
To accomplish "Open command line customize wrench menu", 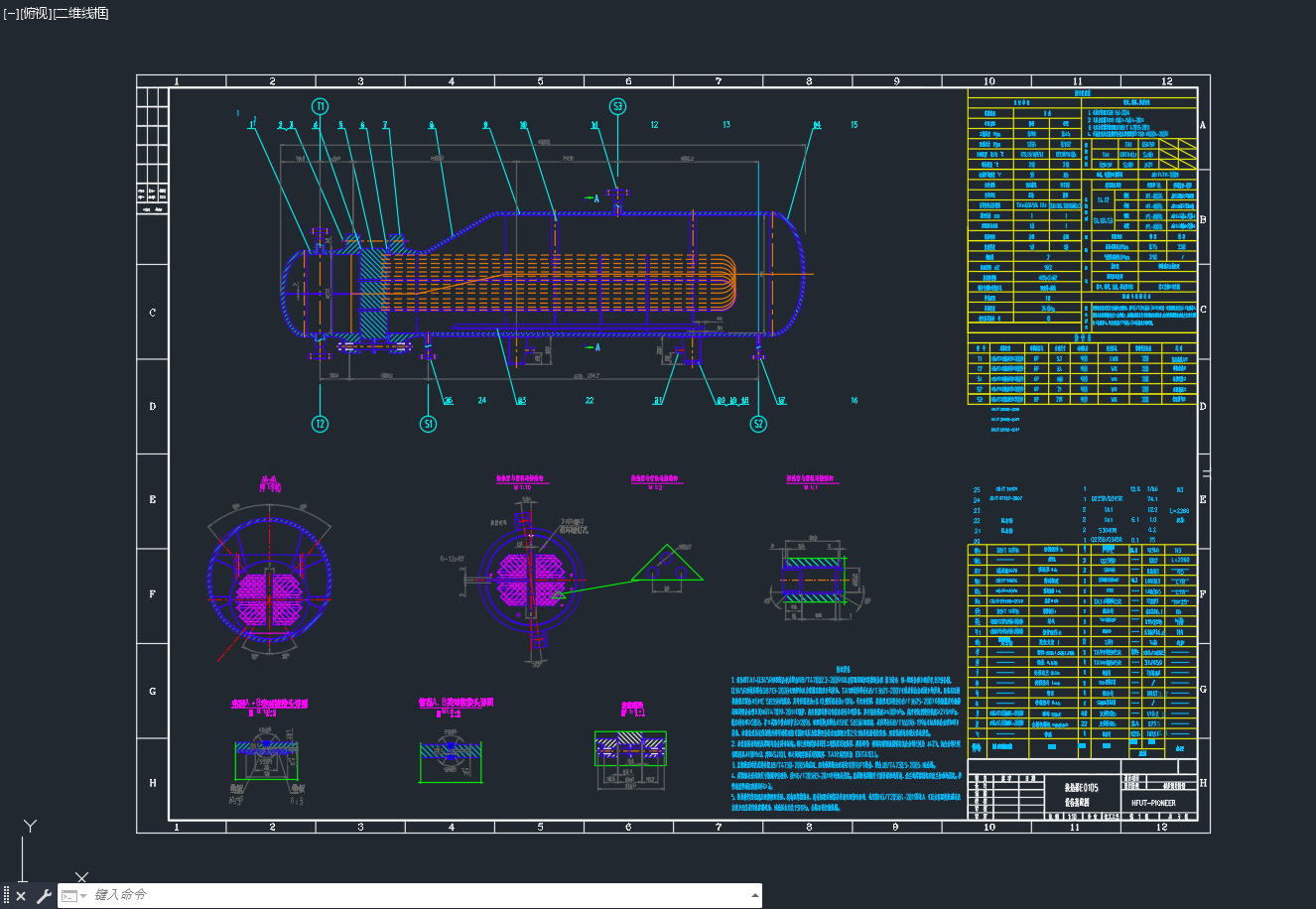I will (x=44, y=896).
